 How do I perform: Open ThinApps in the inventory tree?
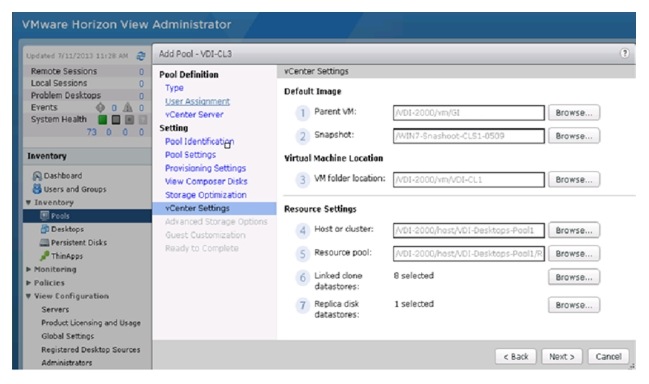(67, 256)
